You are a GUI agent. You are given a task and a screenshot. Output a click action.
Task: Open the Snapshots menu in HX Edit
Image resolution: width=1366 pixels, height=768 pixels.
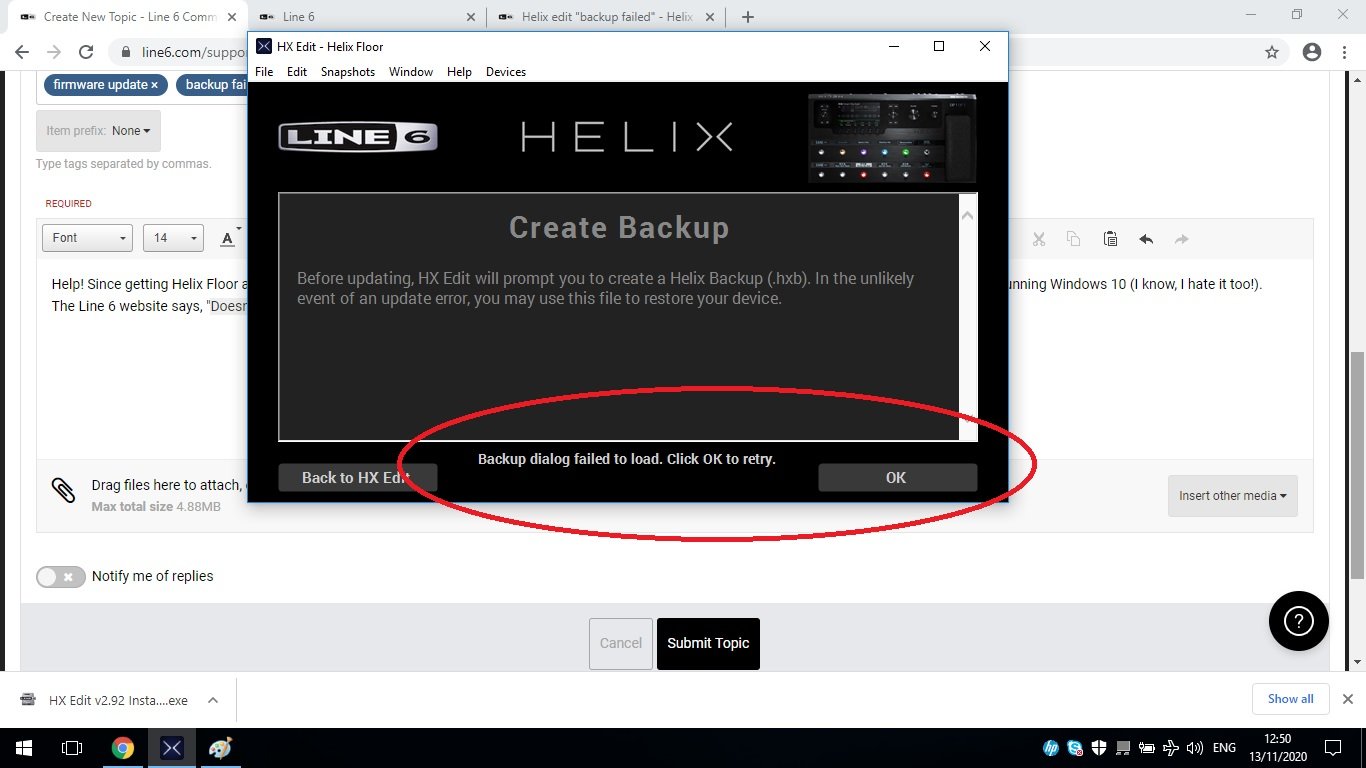point(348,72)
